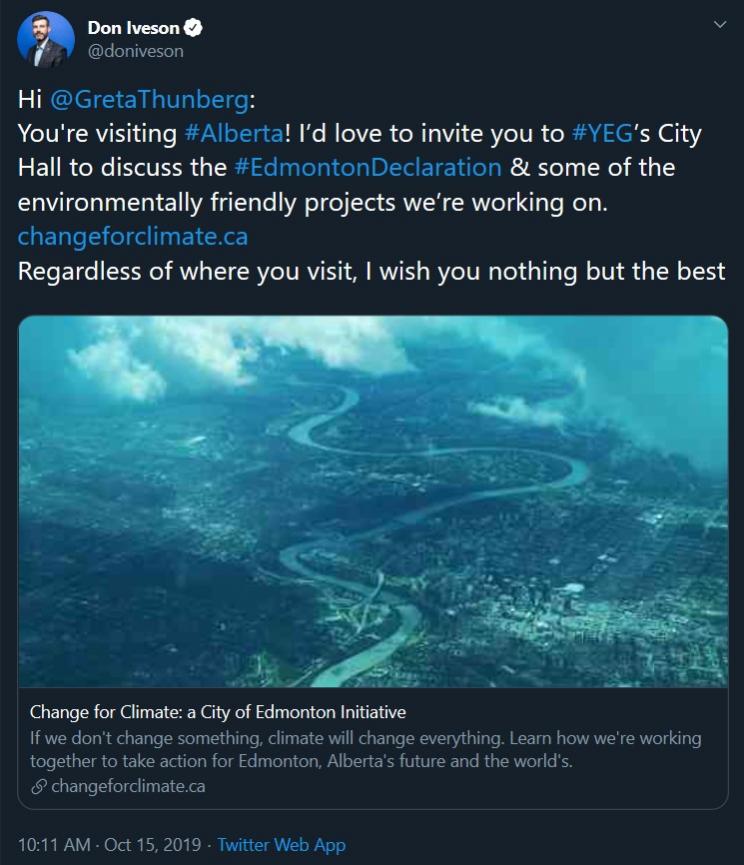The image size is (744, 865).
Task: Click Don Iveson's profile avatar photo
Action: pyautogui.click(x=46, y=40)
